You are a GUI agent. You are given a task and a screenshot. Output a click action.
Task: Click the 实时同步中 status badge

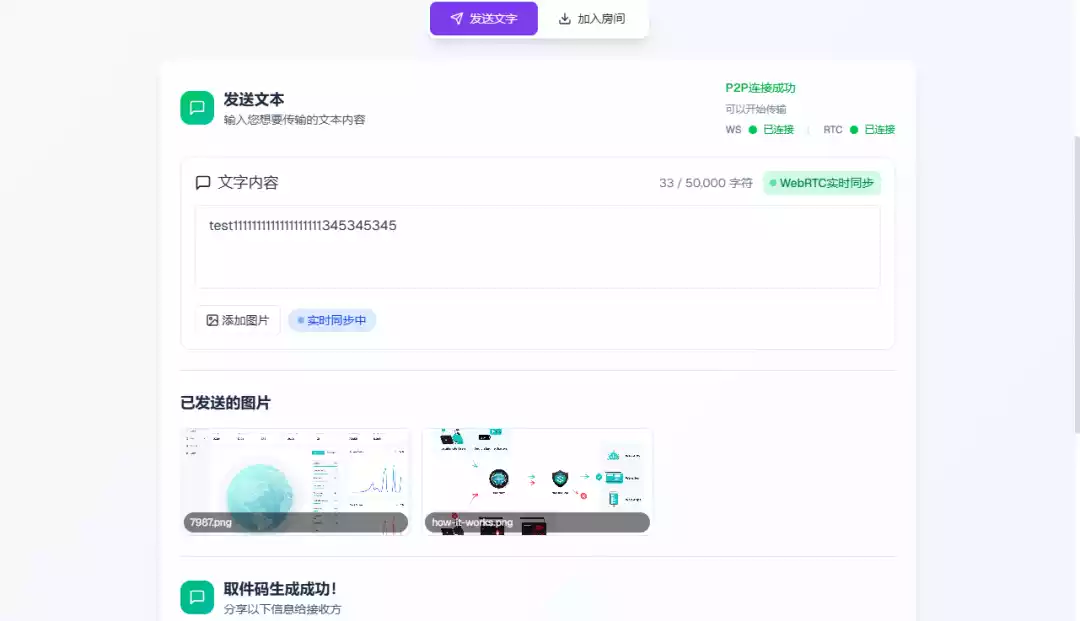click(332, 320)
